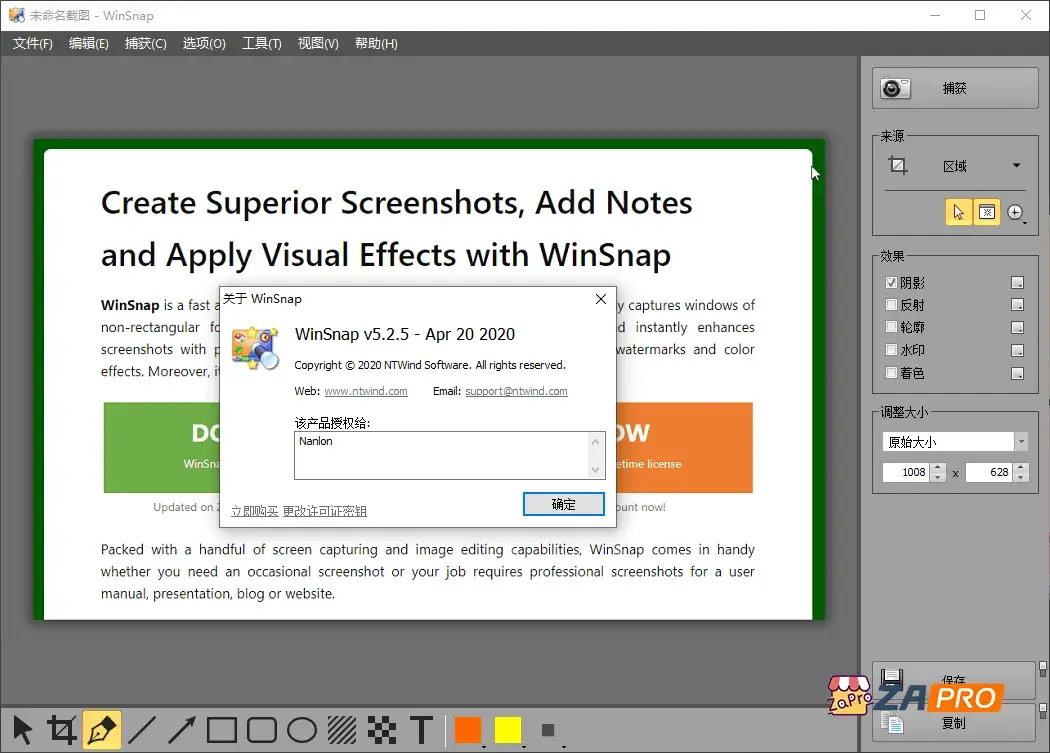Open the www.ntwind.com web link
The width and height of the screenshot is (1050, 753).
pos(366,391)
